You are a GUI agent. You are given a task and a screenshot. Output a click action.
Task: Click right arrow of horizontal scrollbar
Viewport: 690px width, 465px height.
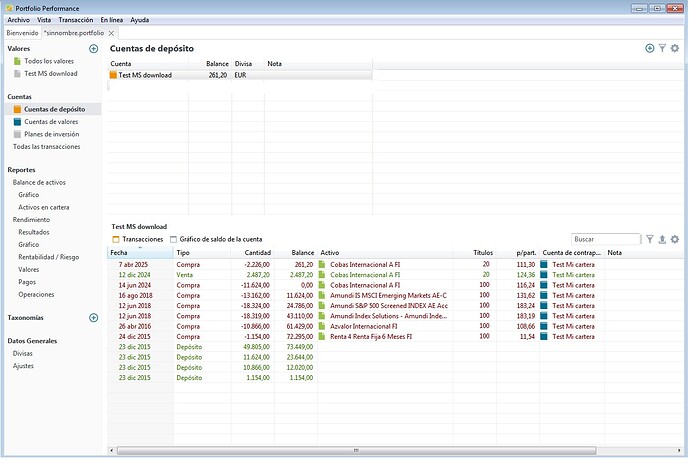tap(679, 451)
